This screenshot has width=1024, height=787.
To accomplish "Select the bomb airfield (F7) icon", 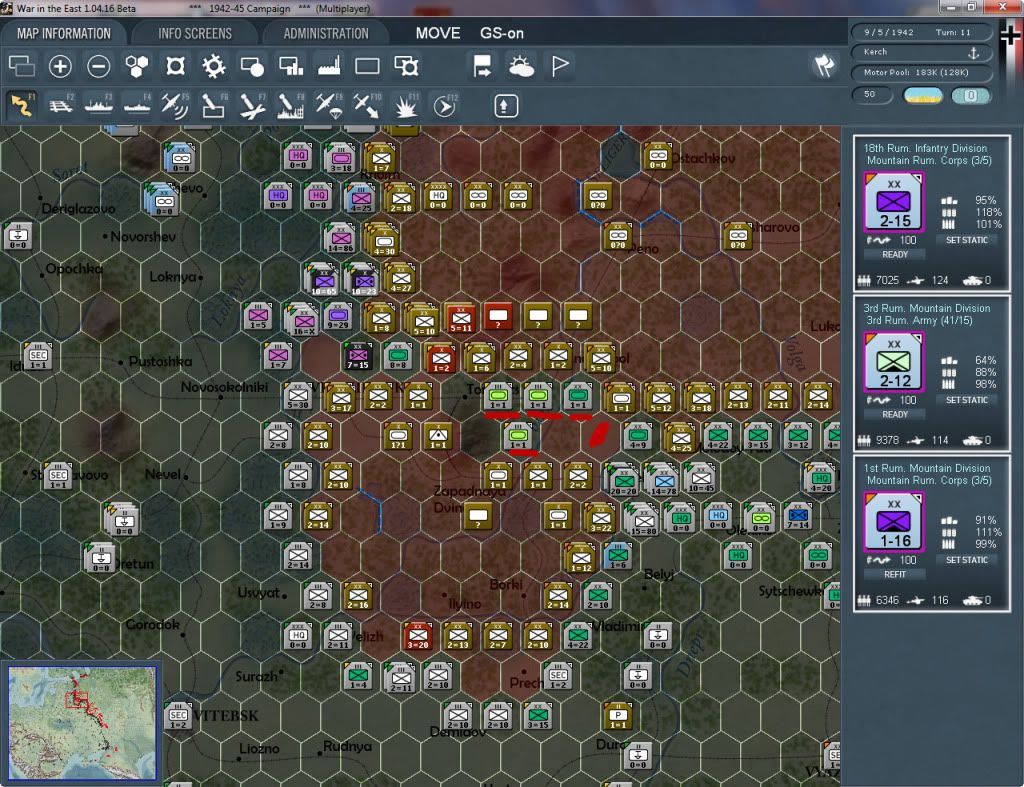I will [252, 105].
